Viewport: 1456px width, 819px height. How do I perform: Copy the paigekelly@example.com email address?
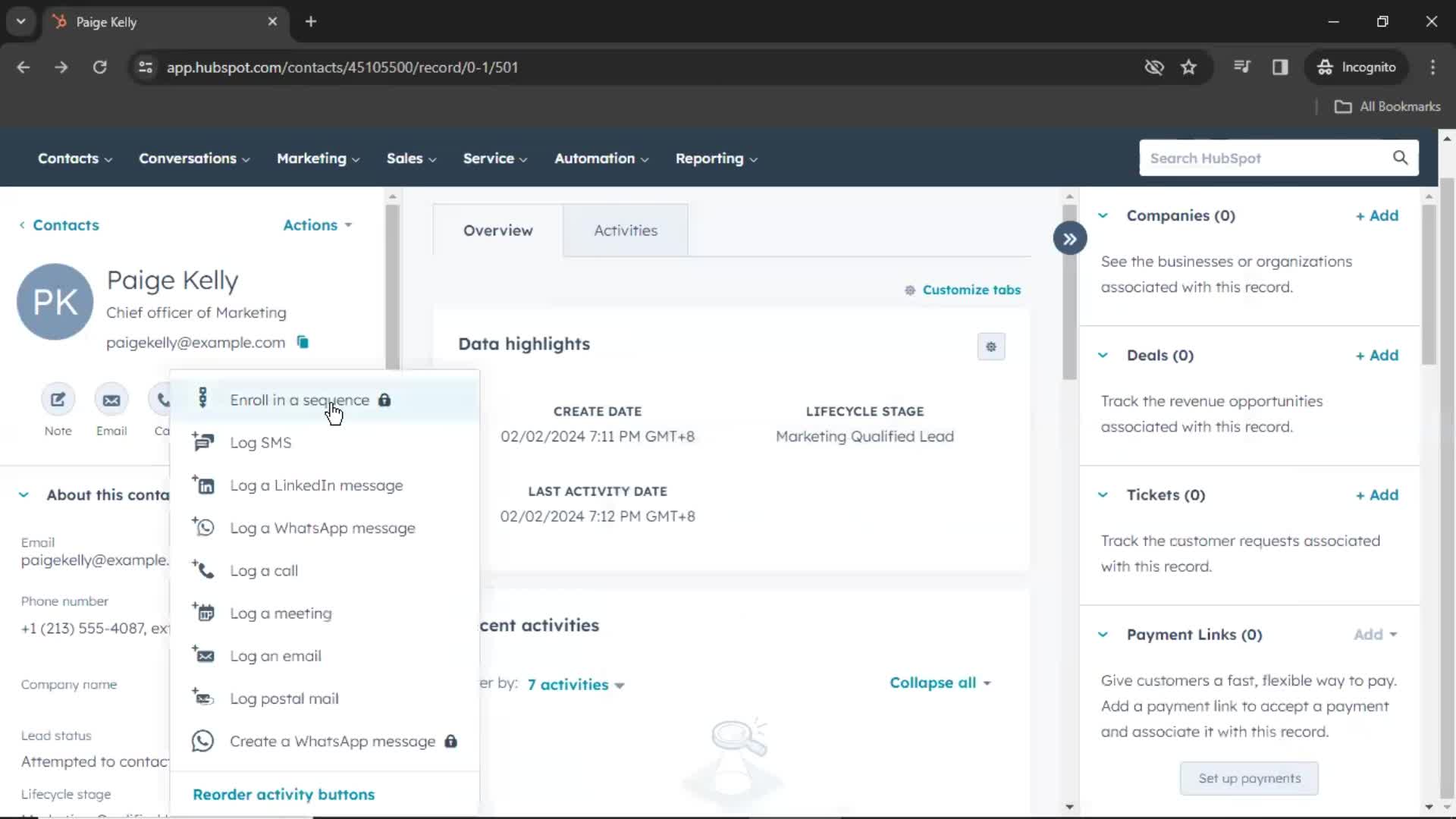[x=303, y=342]
